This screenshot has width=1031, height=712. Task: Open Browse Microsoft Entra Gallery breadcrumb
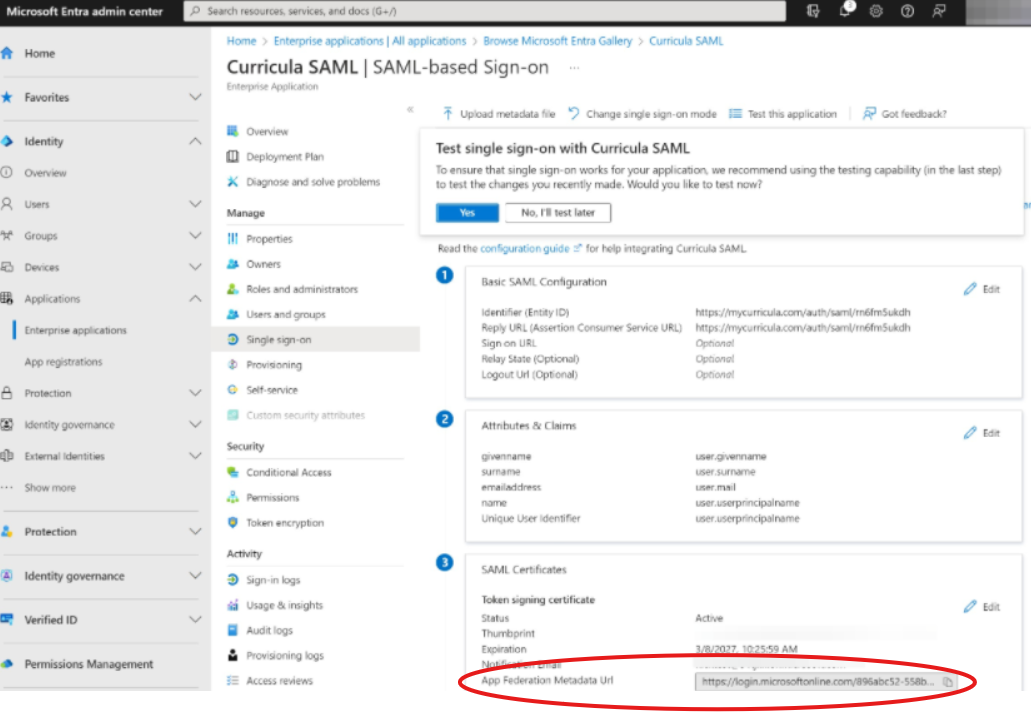(x=558, y=41)
